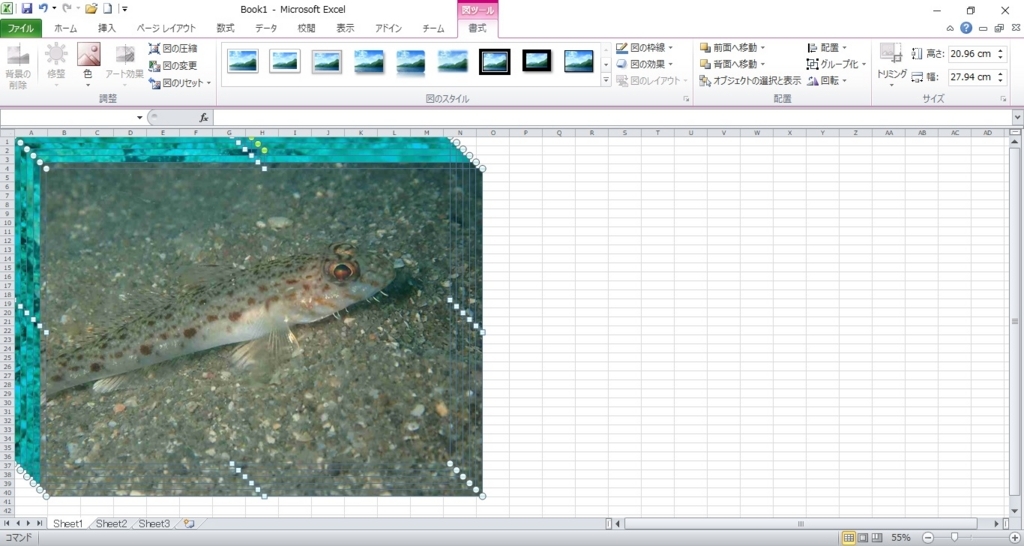Switch to the 校閲 tab
This screenshot has width=1024, height=546.
click(x=306, y=28)
